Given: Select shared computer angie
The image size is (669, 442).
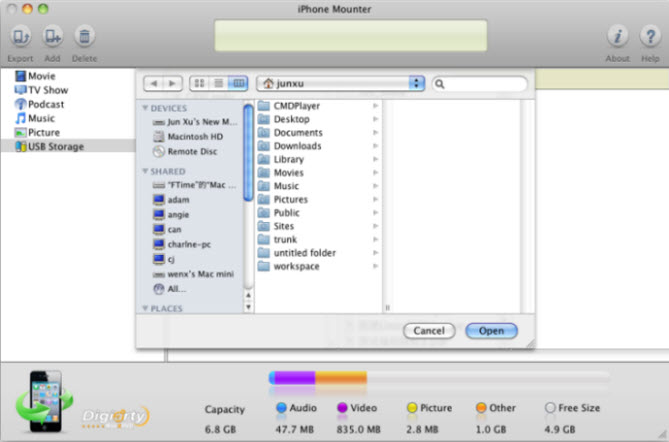Looking at the screenshot, I should (171, 215).
